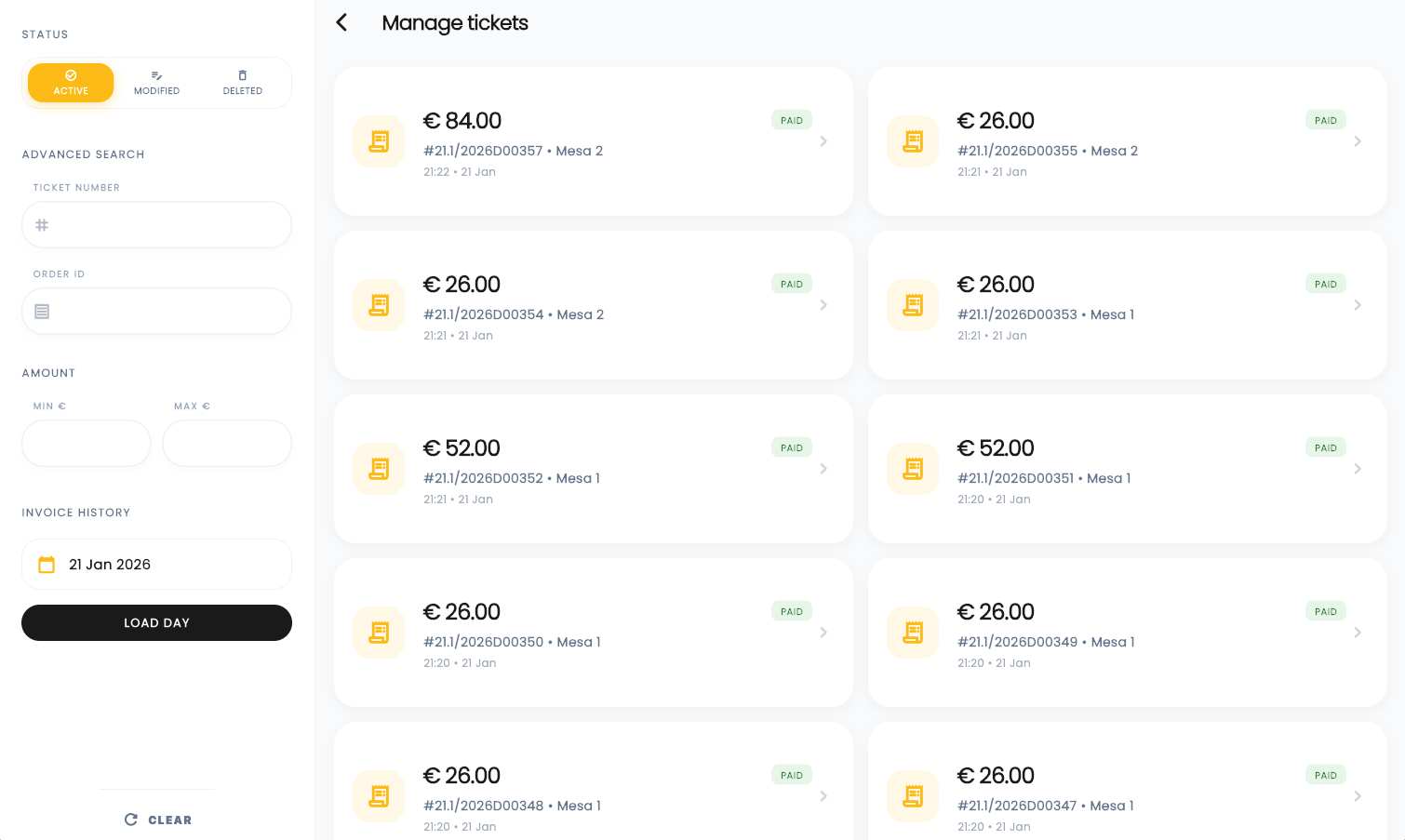Click receipt icon of ticket D00349

pyautogui.click(x=913, y=633)
